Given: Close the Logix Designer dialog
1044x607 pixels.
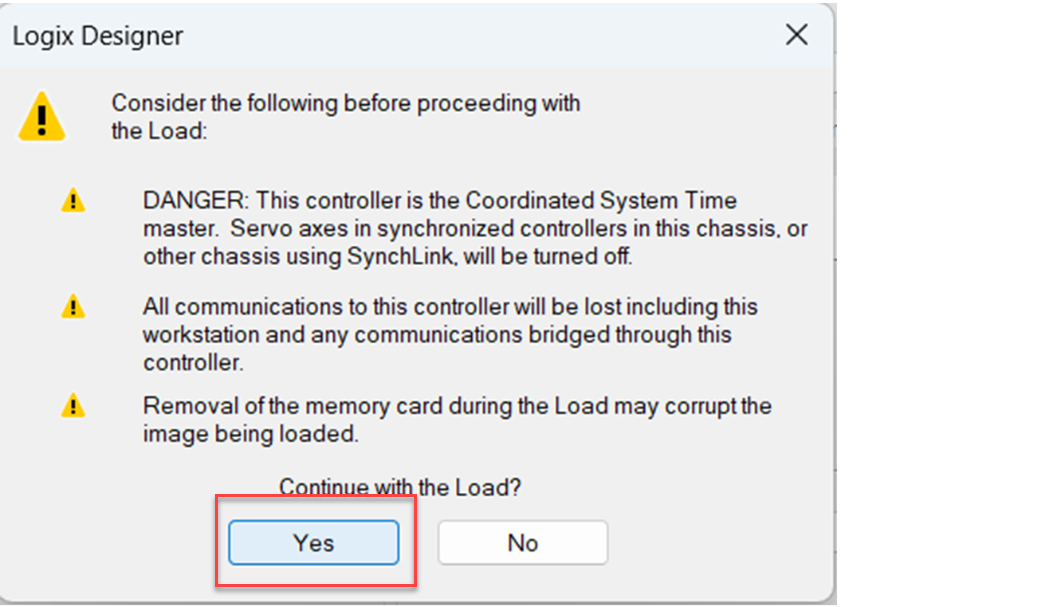Looking at the screenshot, I should coord(796,36).
